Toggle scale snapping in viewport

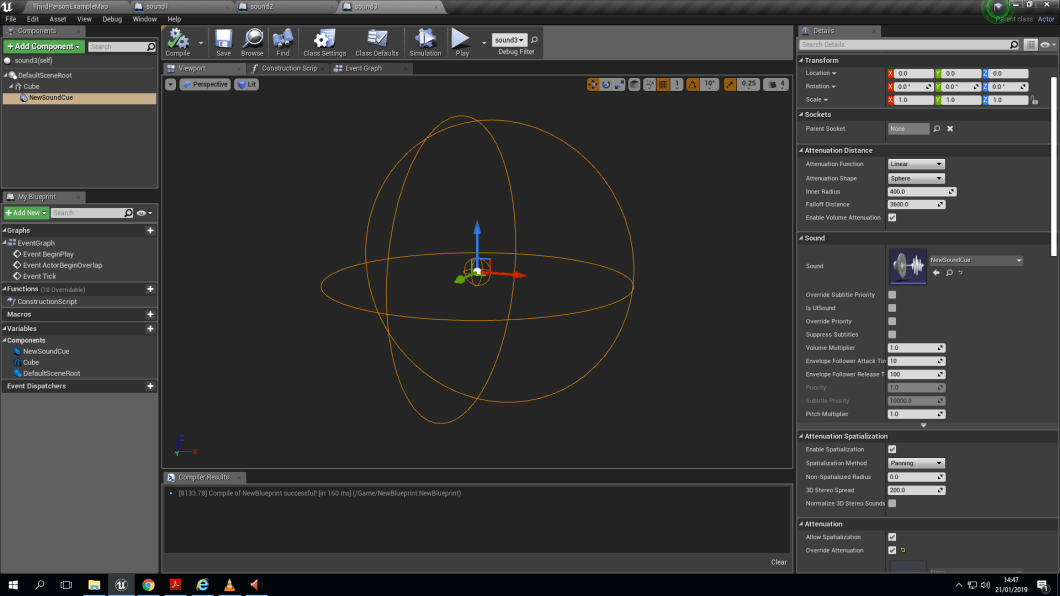729,84
